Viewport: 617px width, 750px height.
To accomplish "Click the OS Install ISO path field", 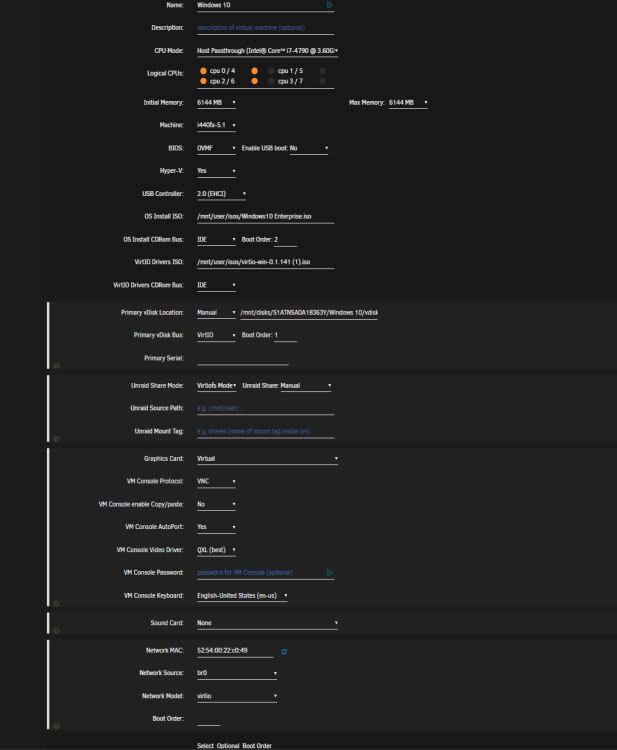I will point(265,217).
